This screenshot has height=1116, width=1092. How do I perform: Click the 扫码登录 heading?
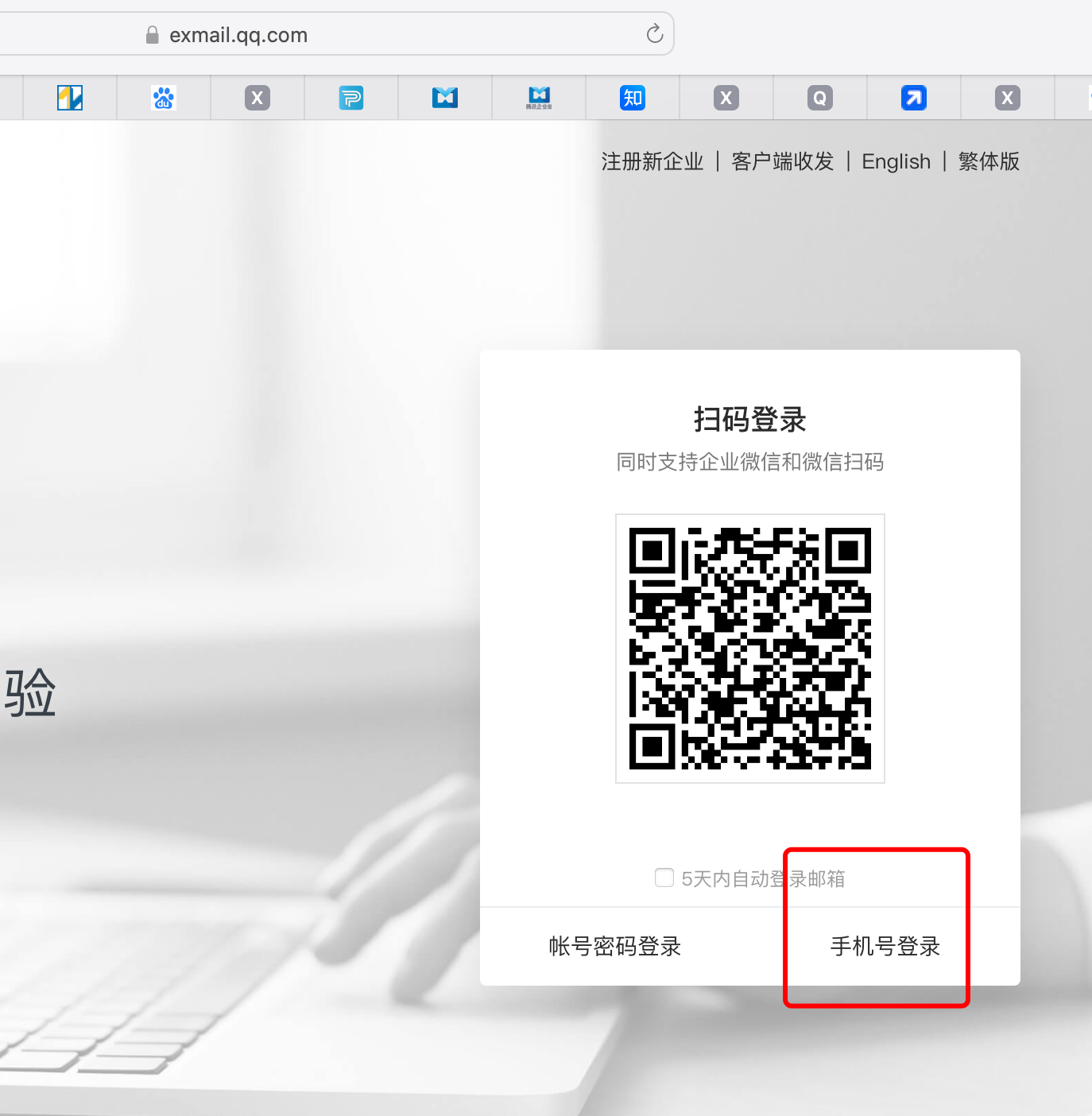coord(750,419)
